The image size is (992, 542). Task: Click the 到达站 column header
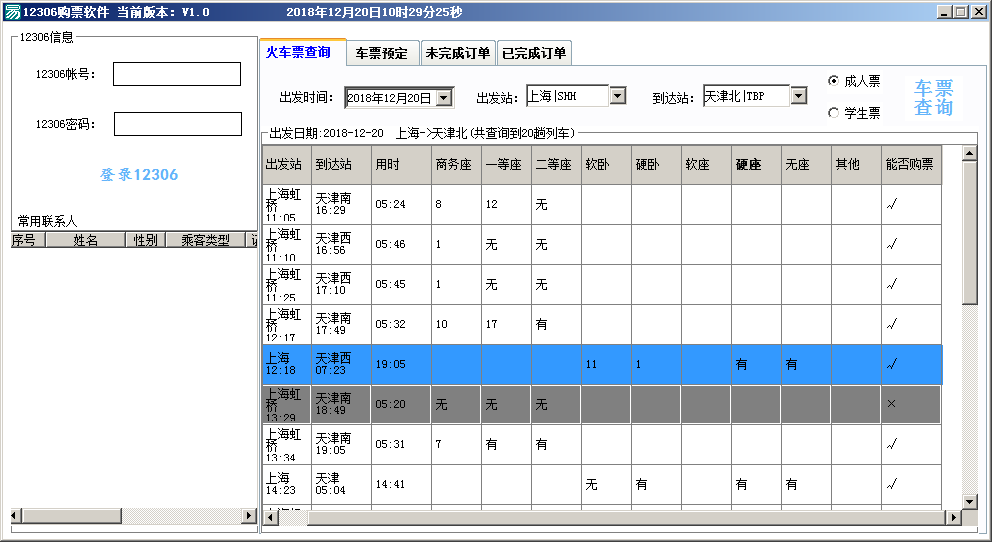click(342, 164)
